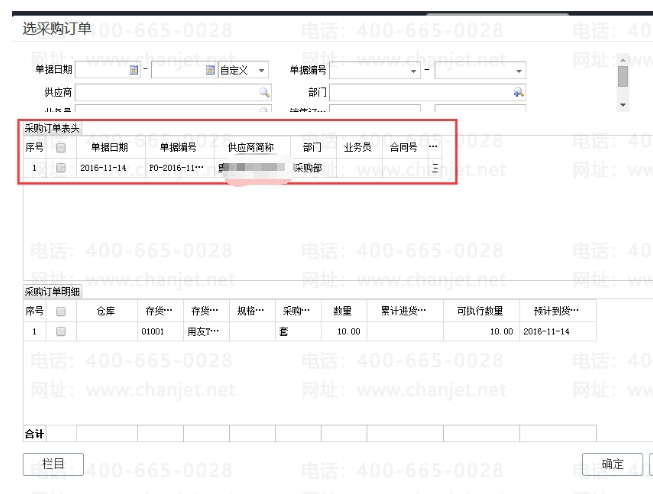Click the 供应商简称 column header
Image resolution: width=653 pixels, height=494 pixels.
pyautogui.click(x=252, y=147)
